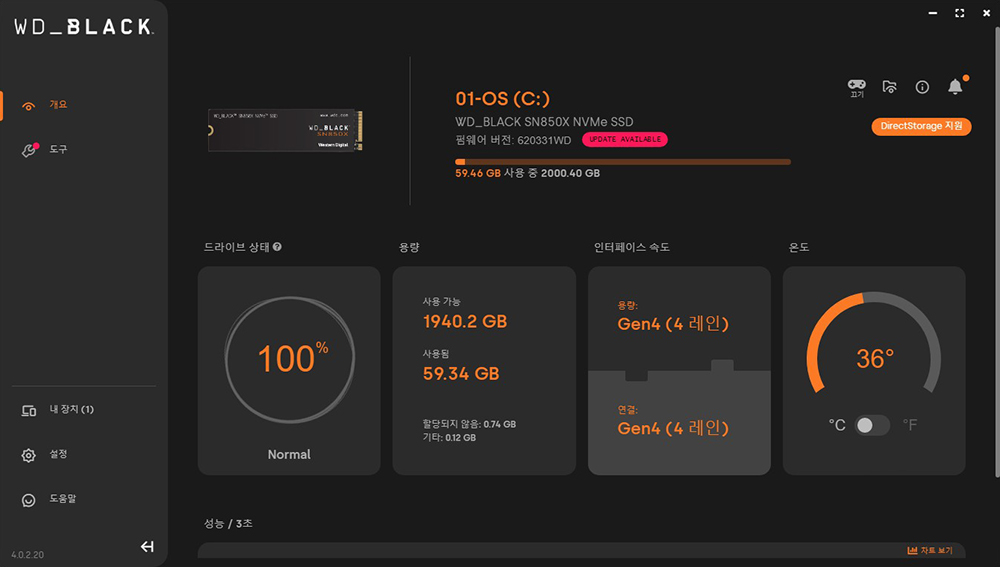
Task: Open 도움말 help page
Action: pyautogui.click(x=62, y=499)
